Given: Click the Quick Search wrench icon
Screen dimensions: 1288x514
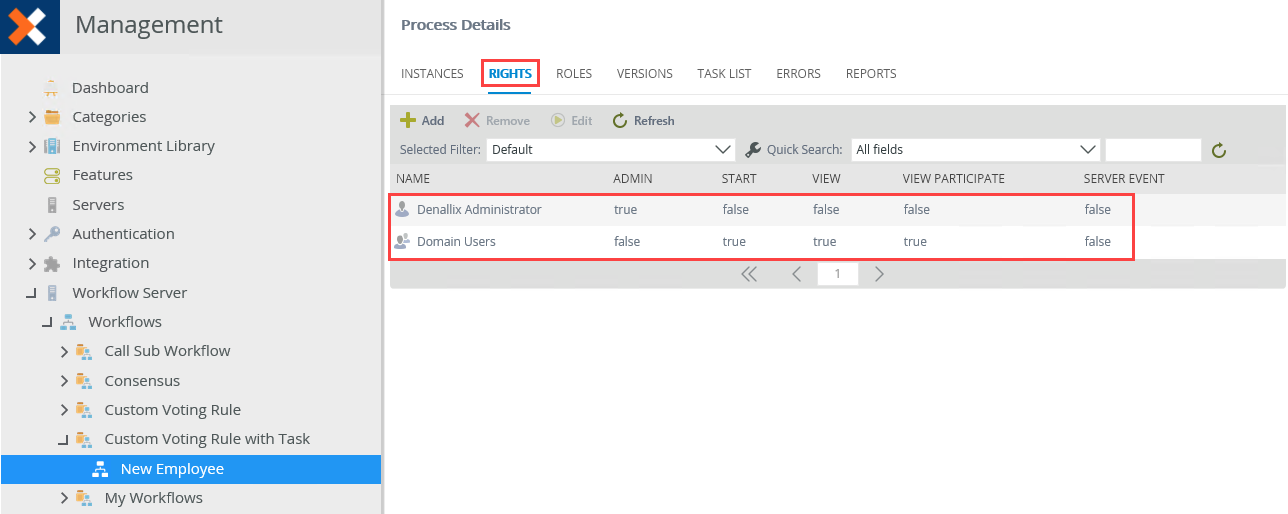Looking at the screenshot, I should [754, 149].
